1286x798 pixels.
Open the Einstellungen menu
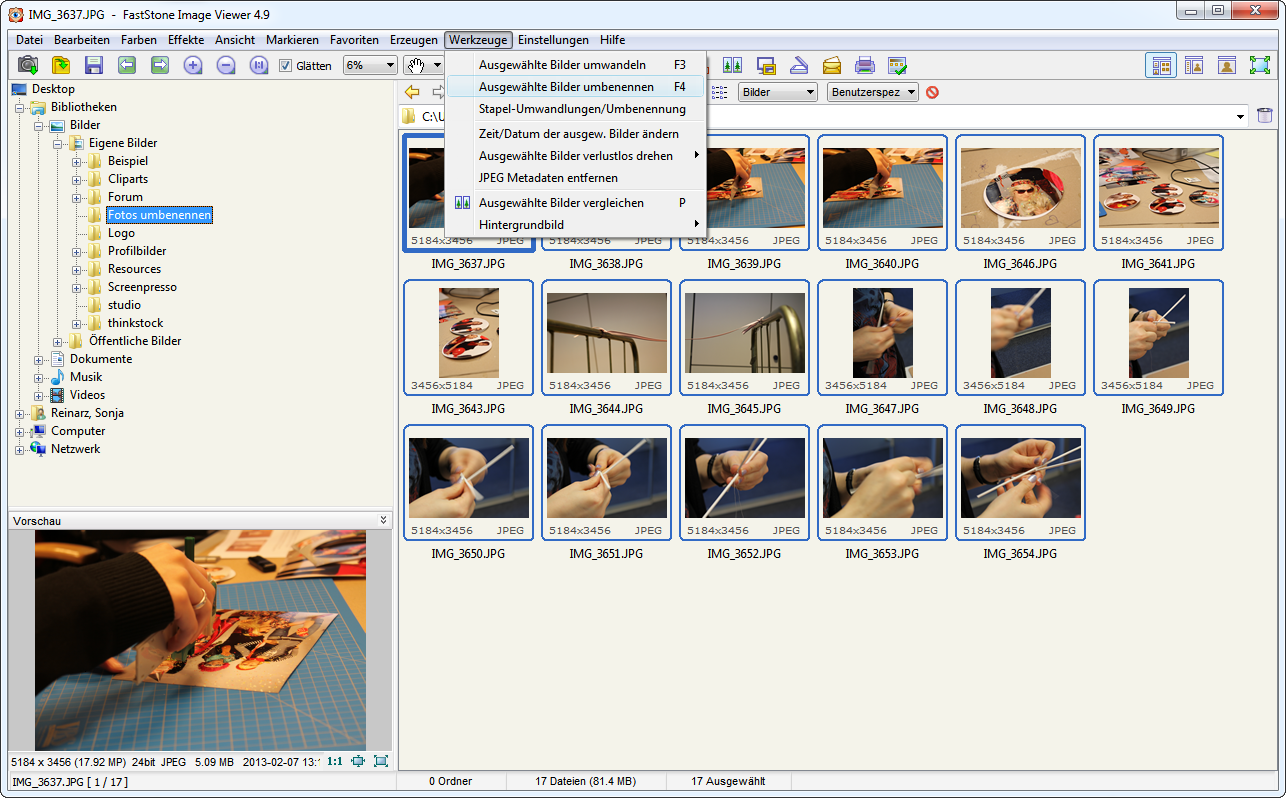[x=553, y=40]
